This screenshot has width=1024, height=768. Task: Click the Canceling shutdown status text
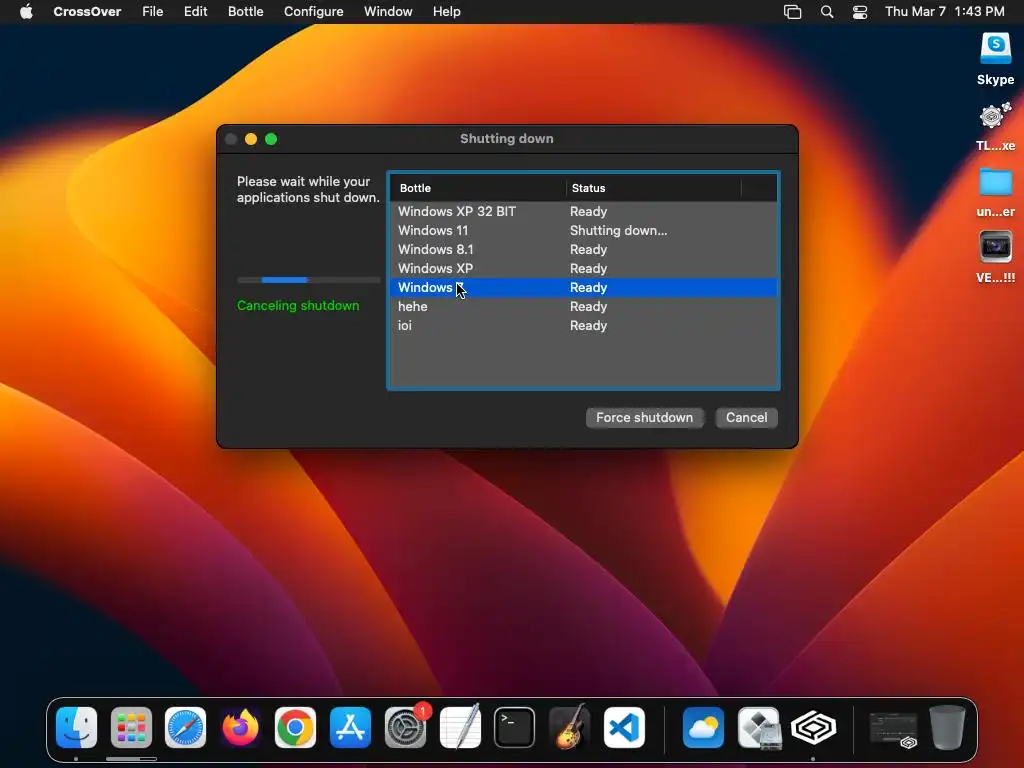point(298,306)
